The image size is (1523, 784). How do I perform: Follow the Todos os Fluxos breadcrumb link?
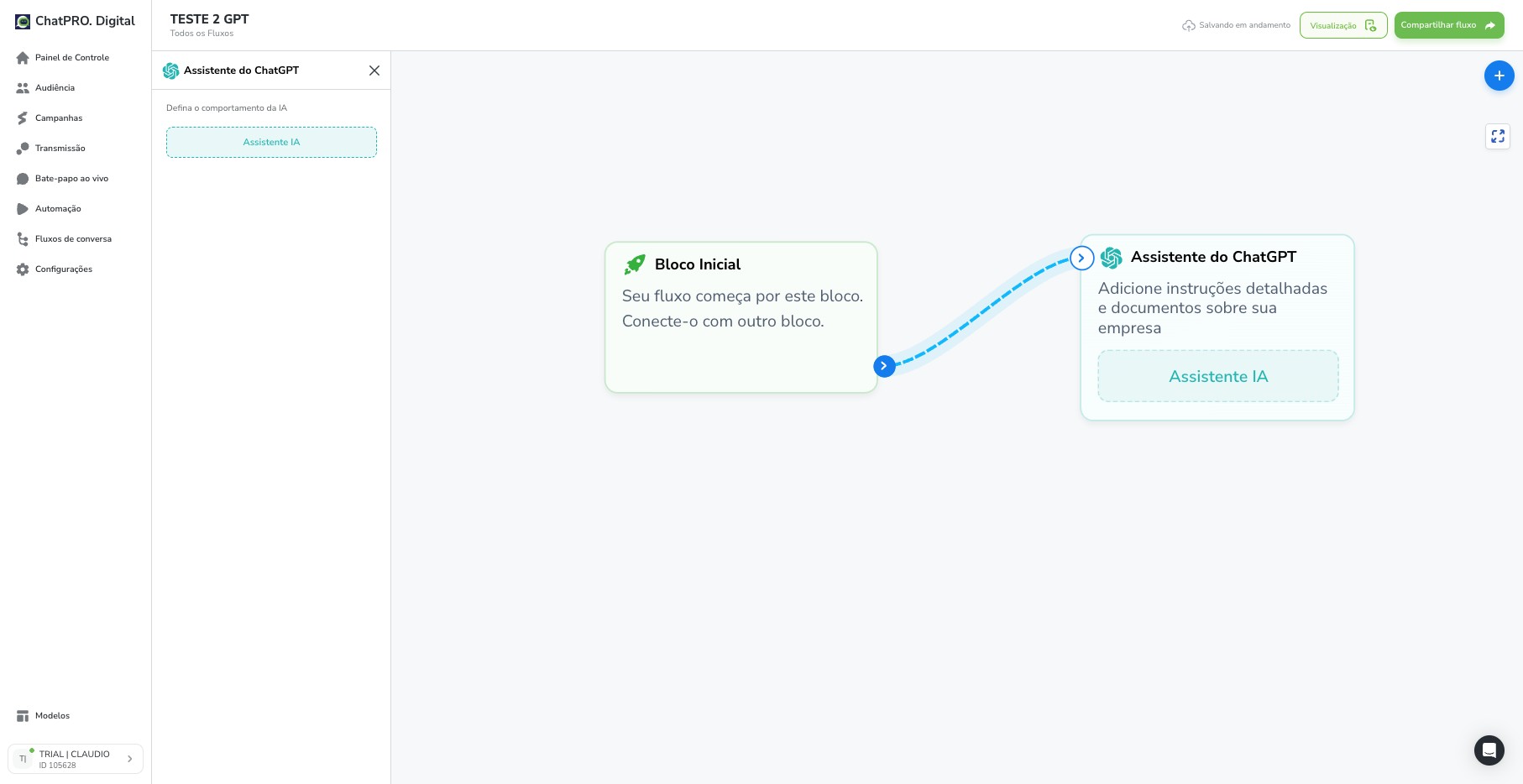(x=201, y=34)
